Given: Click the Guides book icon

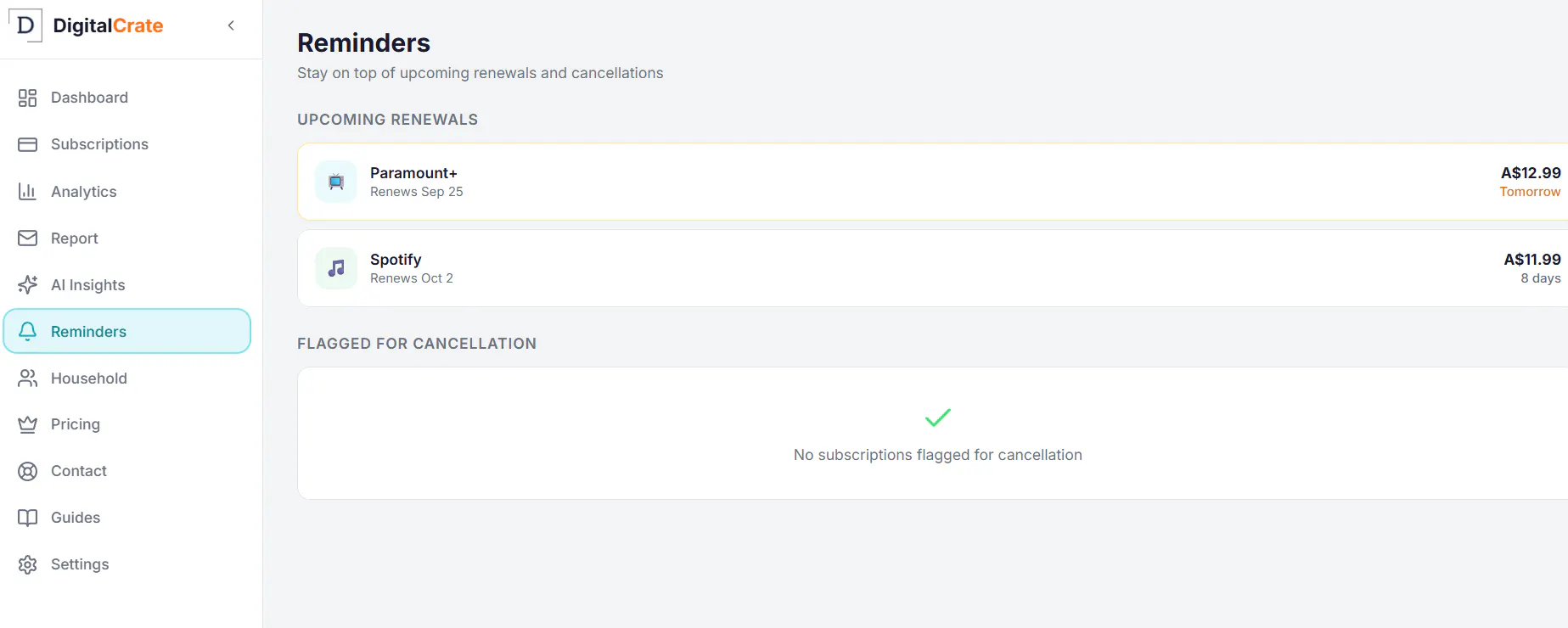Looking at the screenshot, I should coord(27,518).
